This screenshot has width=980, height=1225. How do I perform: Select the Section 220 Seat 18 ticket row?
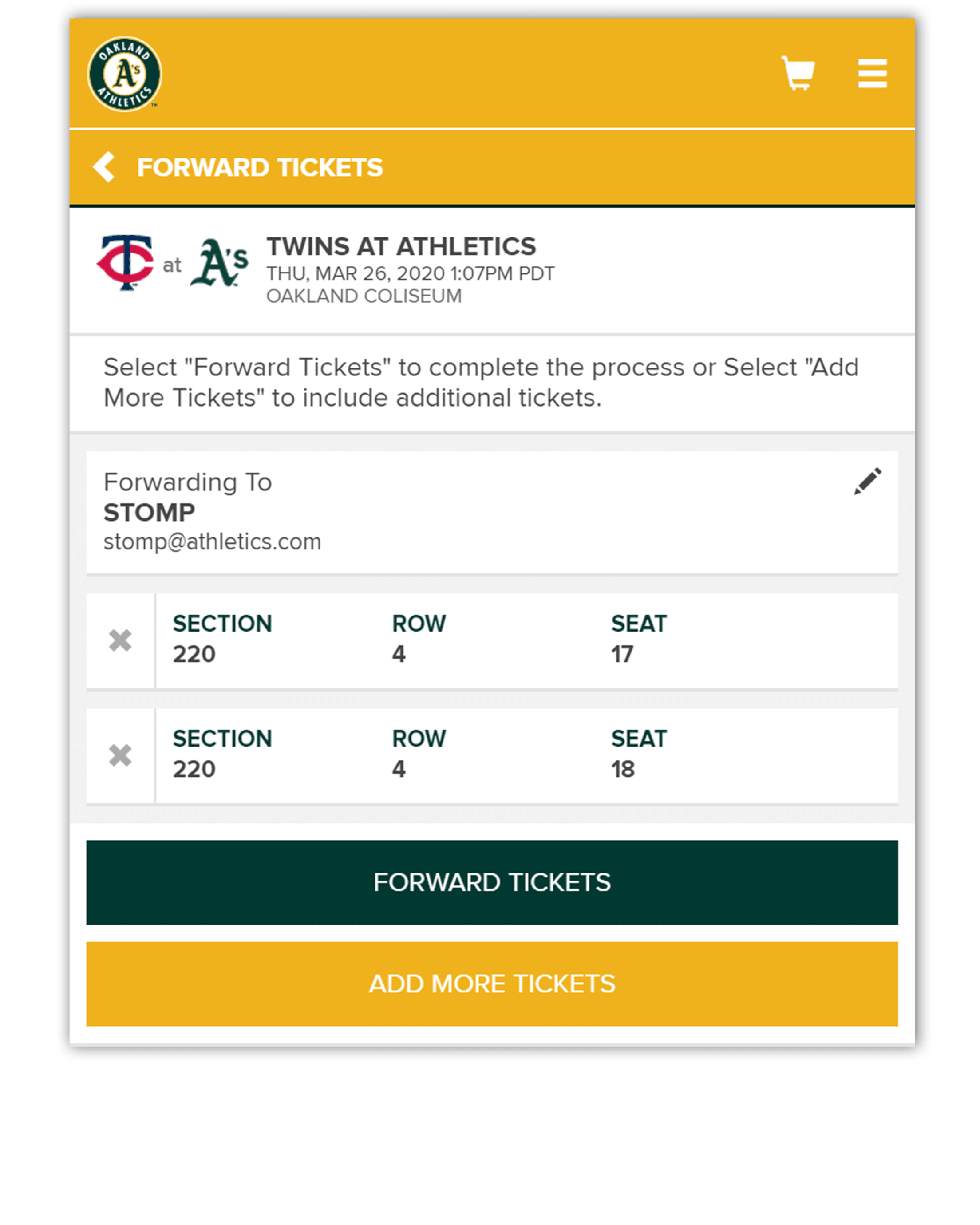tap(526, 755)
